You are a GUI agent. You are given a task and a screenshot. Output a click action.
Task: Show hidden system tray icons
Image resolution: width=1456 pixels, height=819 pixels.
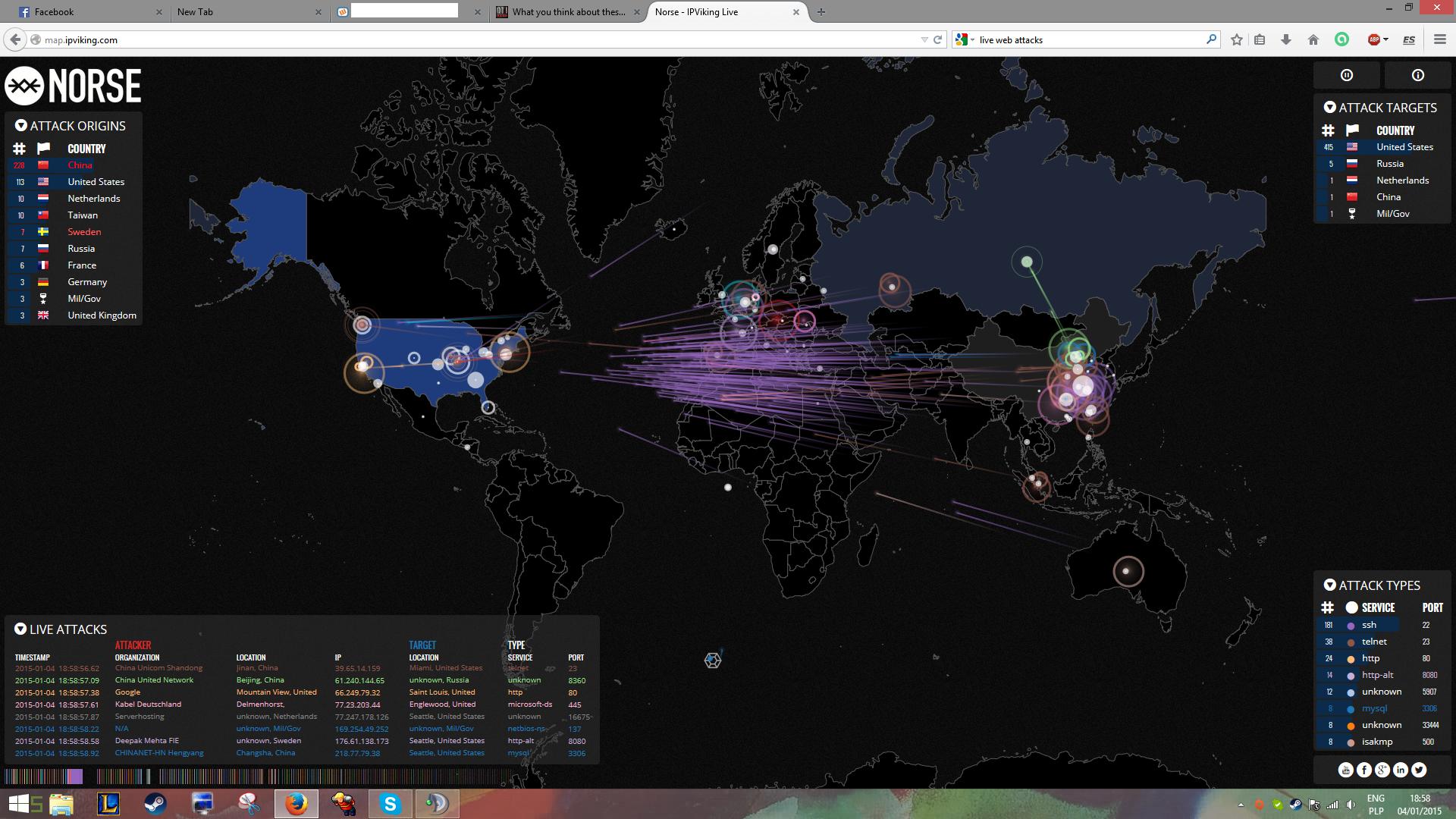click(1241, 805)
